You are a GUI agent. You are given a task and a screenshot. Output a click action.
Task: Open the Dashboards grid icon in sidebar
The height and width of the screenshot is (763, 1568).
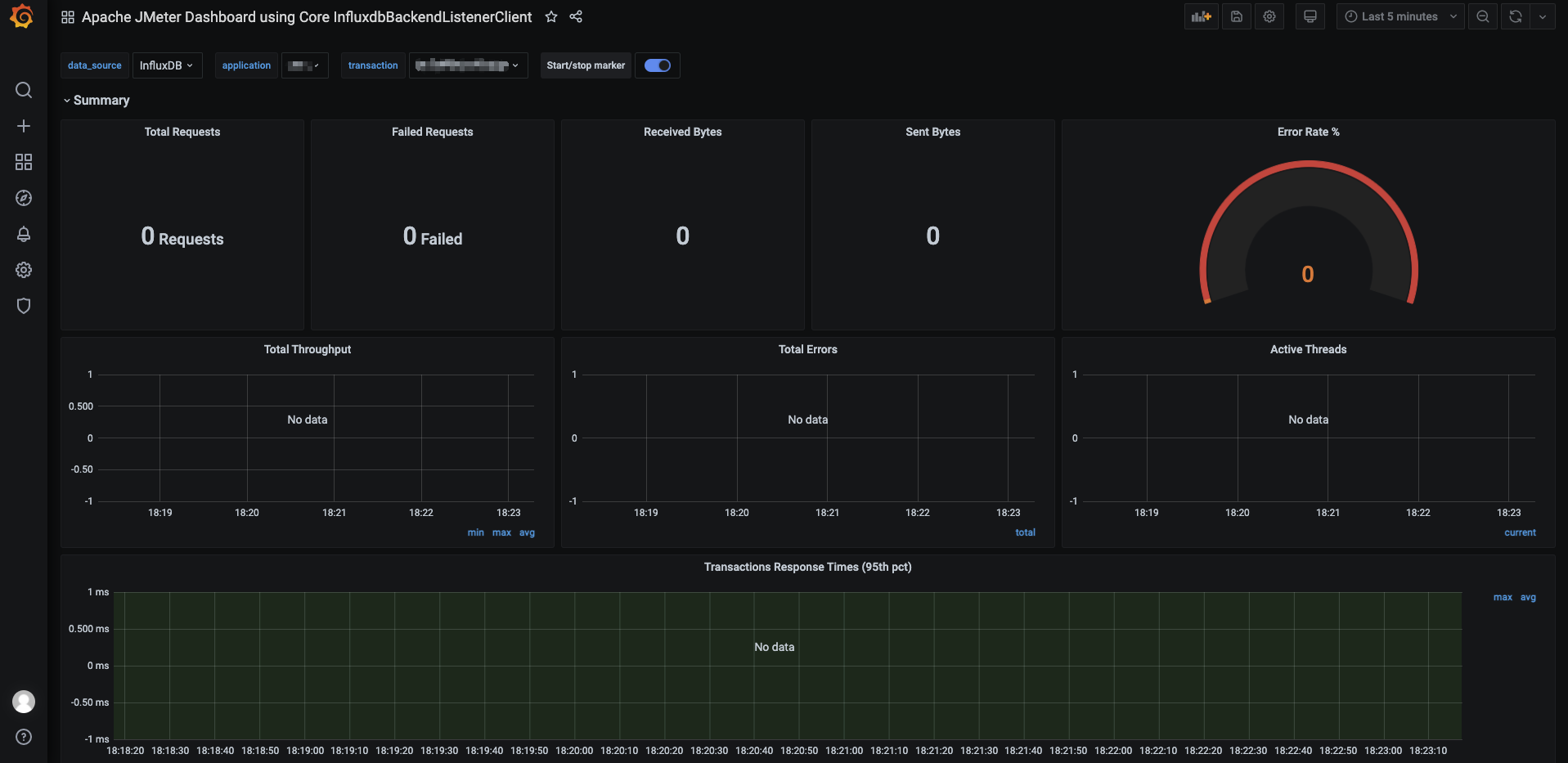(x=24, y=162)
